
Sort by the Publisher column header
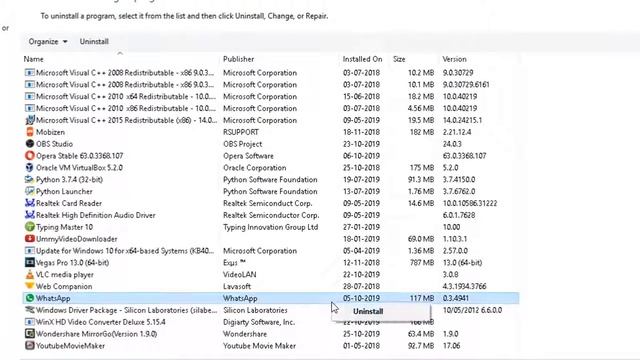[238, 59]
